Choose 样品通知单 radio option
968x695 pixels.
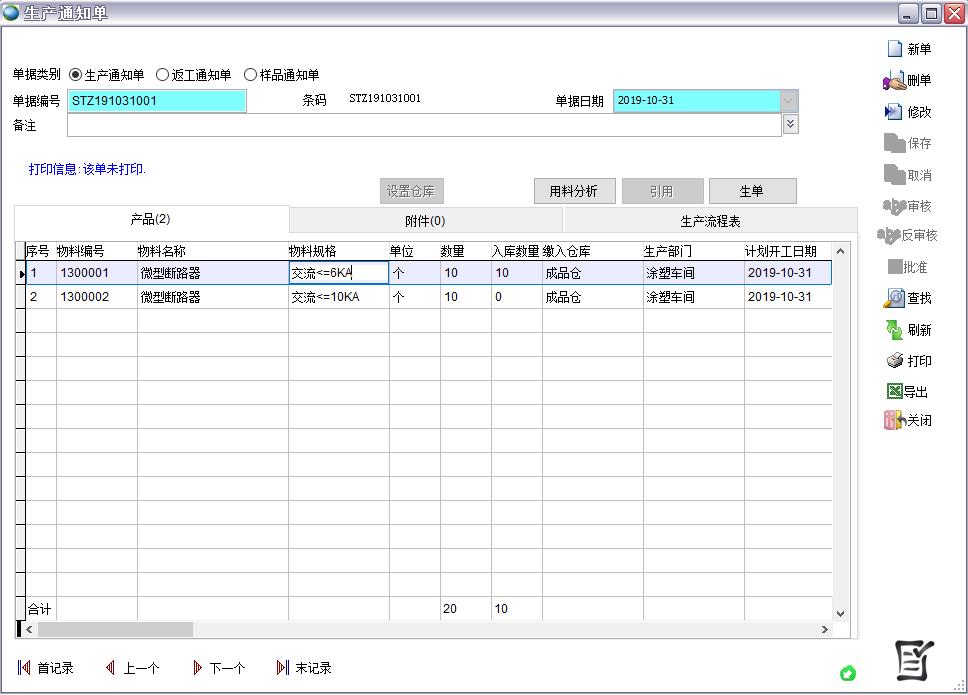click(250, 75)
